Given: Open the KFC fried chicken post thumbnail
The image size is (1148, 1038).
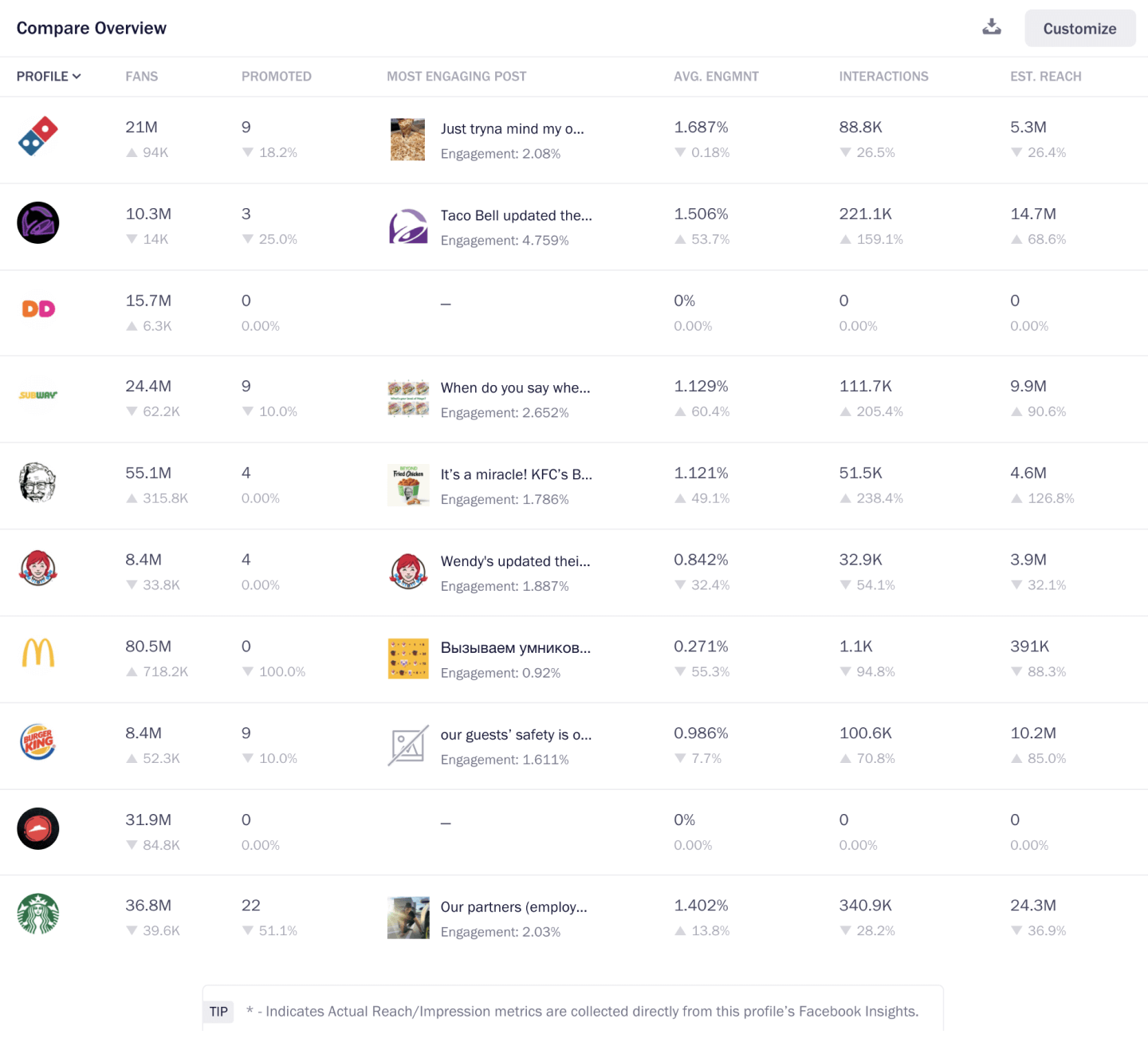Looking at the screenshot, I should [408, 486].
